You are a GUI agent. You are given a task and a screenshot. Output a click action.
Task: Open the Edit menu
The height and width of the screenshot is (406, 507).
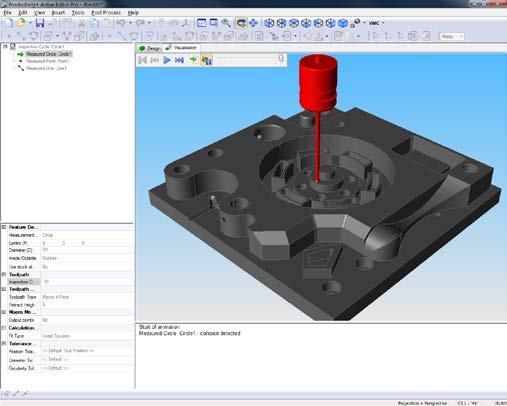click(23, 13)
